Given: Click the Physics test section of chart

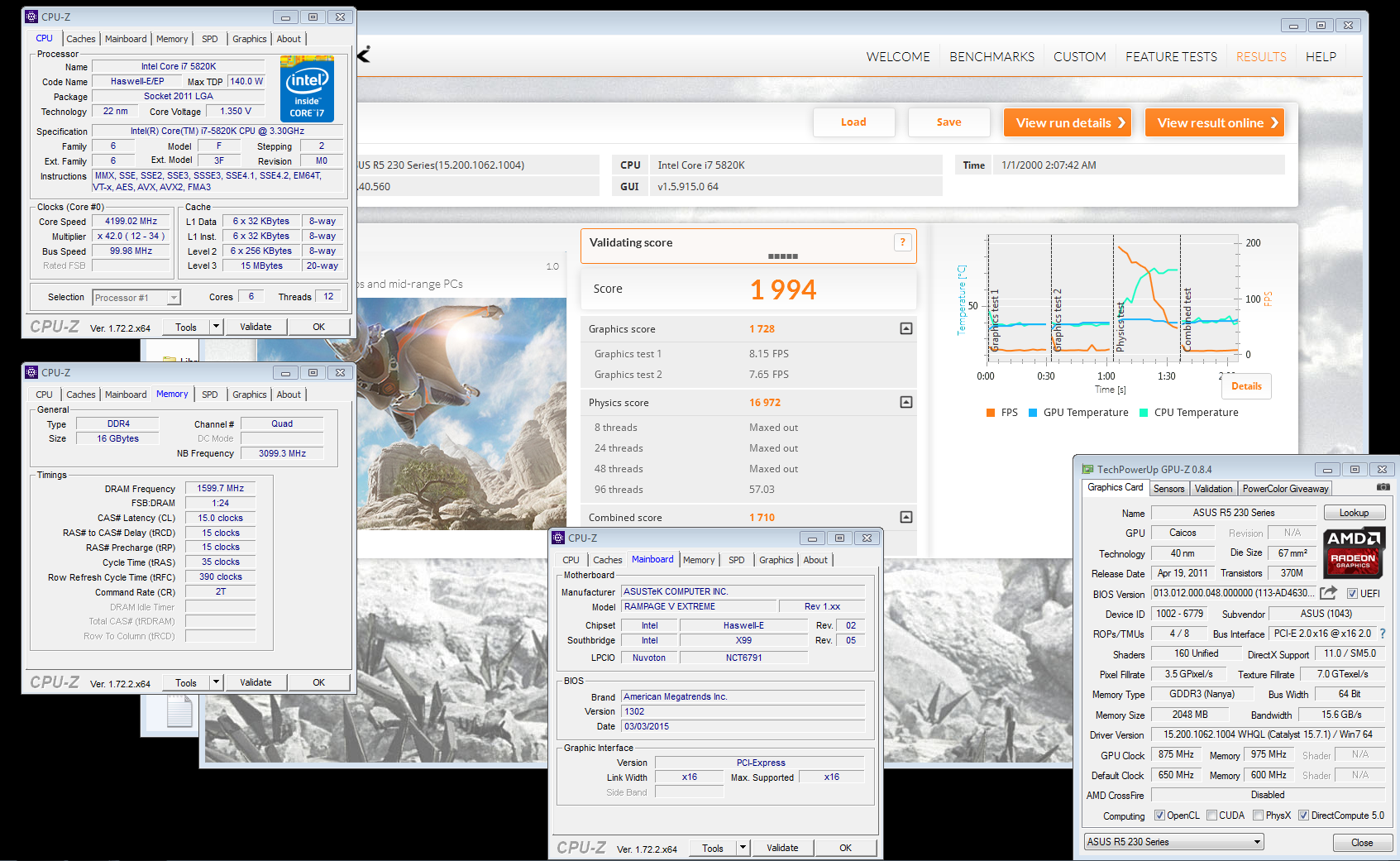Looking at the screenshot, I should pyautogui.click(x=1147, y=298).
